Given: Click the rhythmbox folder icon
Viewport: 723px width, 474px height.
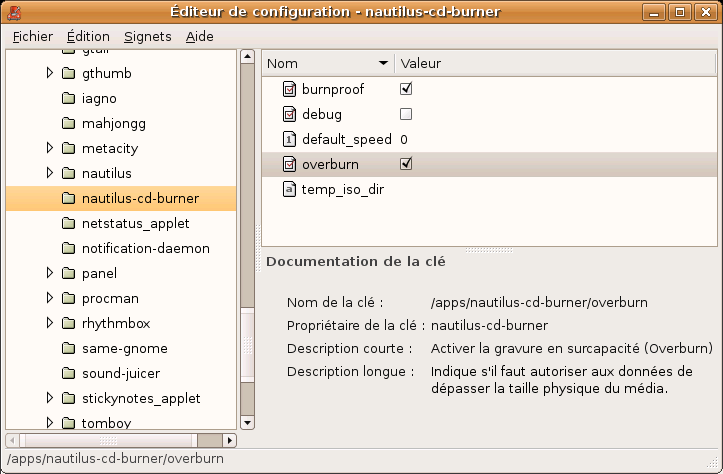Looking at the screenshot, I should point(69,323).
